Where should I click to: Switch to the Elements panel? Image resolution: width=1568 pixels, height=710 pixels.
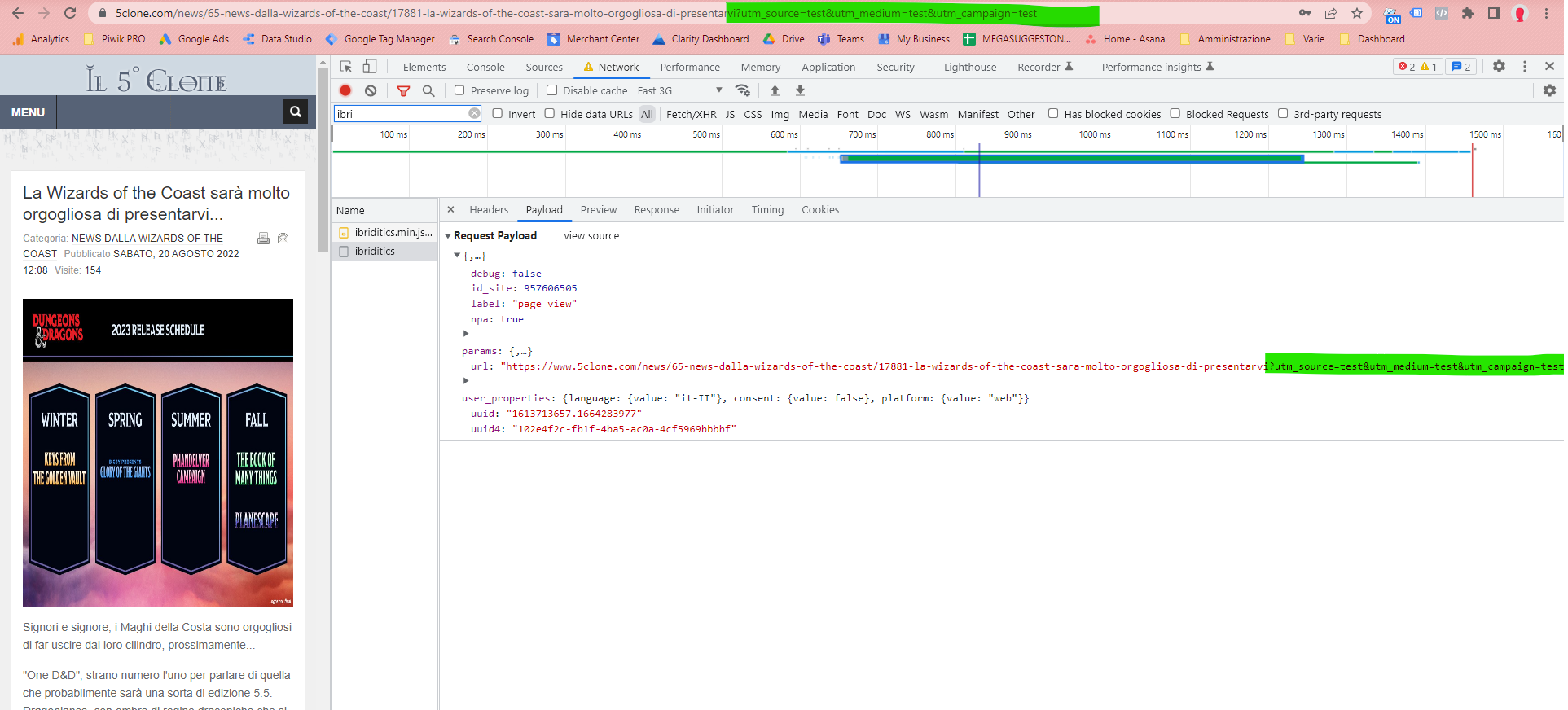[424, 67]
